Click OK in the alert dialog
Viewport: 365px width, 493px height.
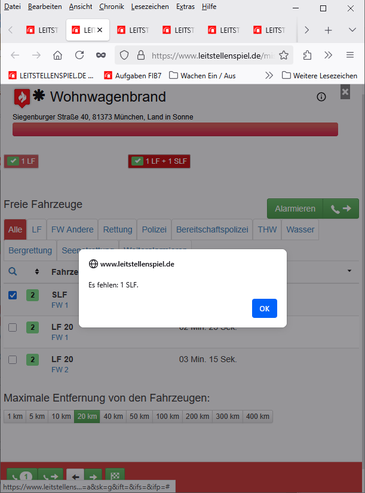point(264,308)
